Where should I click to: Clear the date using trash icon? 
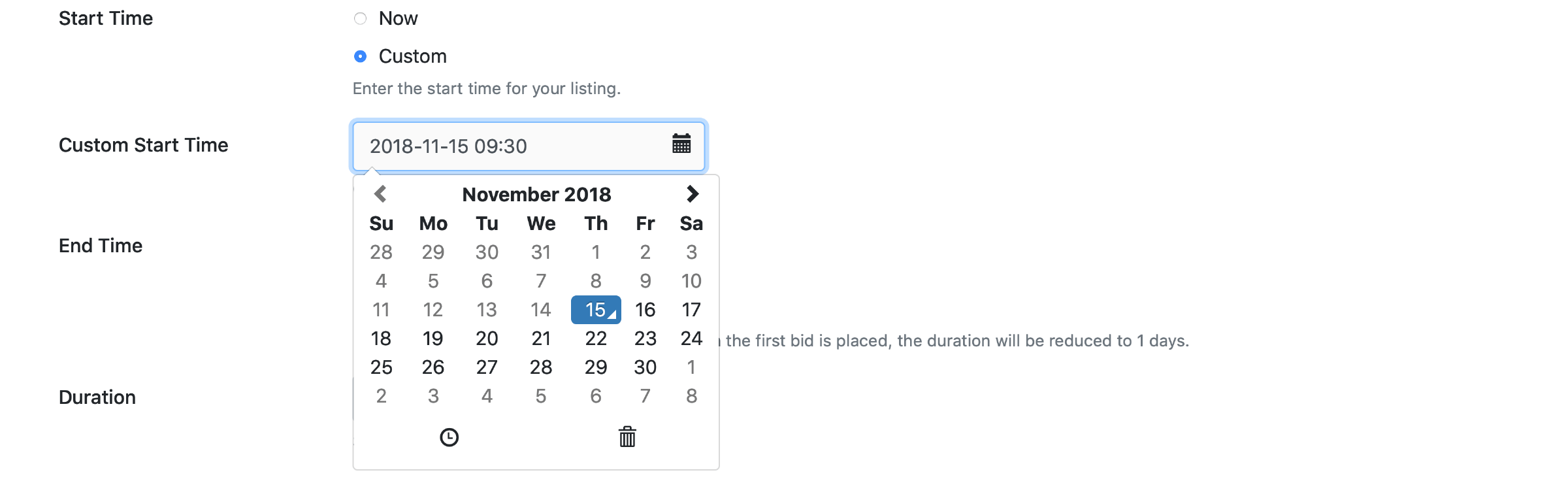pyautogui.click(x=627, y=437)
